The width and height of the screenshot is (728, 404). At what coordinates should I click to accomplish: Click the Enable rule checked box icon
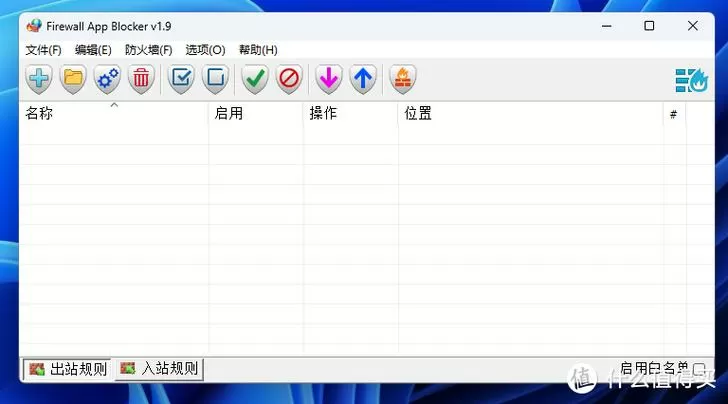click(181, 79)
